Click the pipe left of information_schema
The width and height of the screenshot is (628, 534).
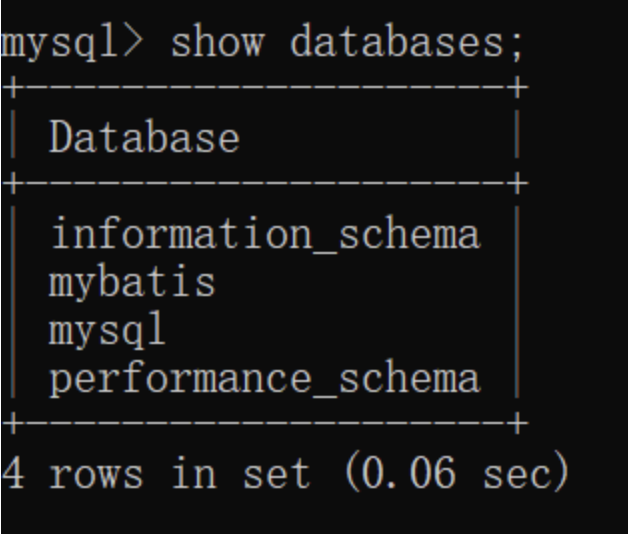[10, 234]
